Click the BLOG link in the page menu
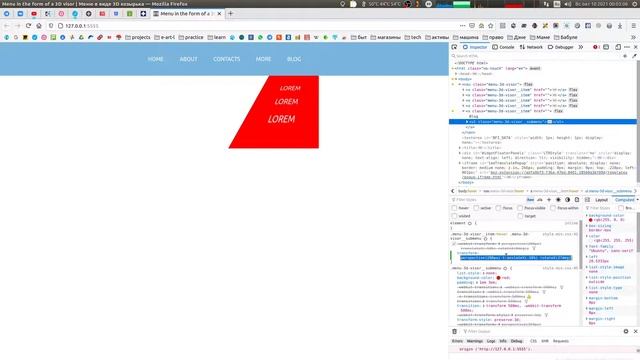The image size is (640, 360). click(294, 59)
